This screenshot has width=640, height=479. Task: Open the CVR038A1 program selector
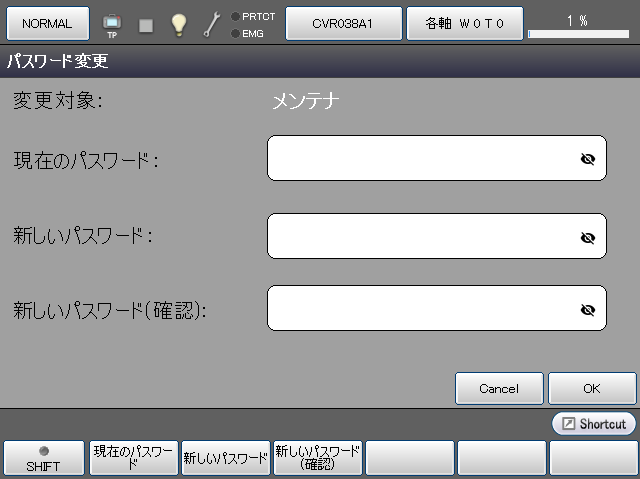(x=344, y=23)
